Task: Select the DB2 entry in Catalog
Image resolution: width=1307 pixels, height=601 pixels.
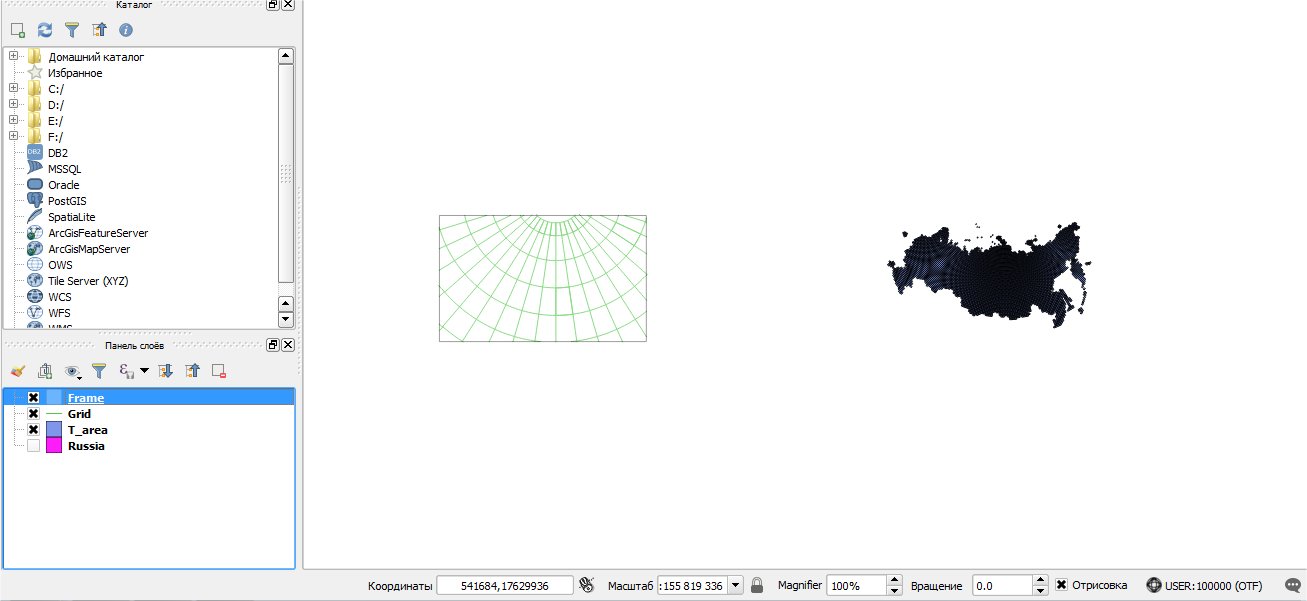Action: (58, 153)
